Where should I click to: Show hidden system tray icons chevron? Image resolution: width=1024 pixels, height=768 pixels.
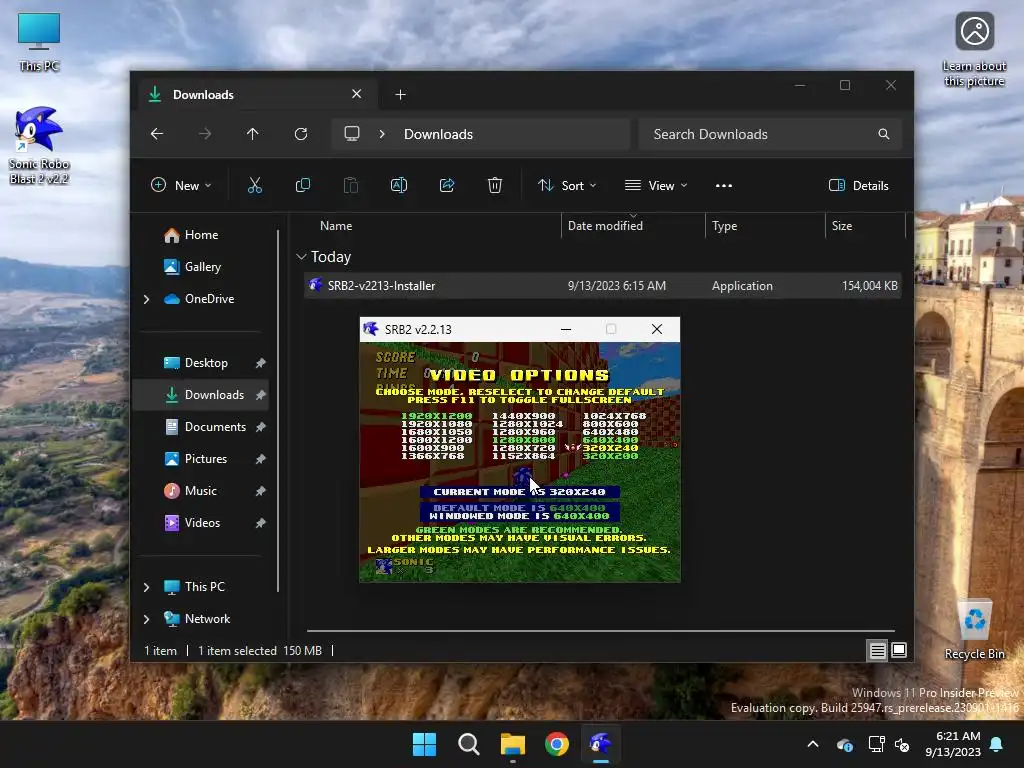click(x=813, y=744)
